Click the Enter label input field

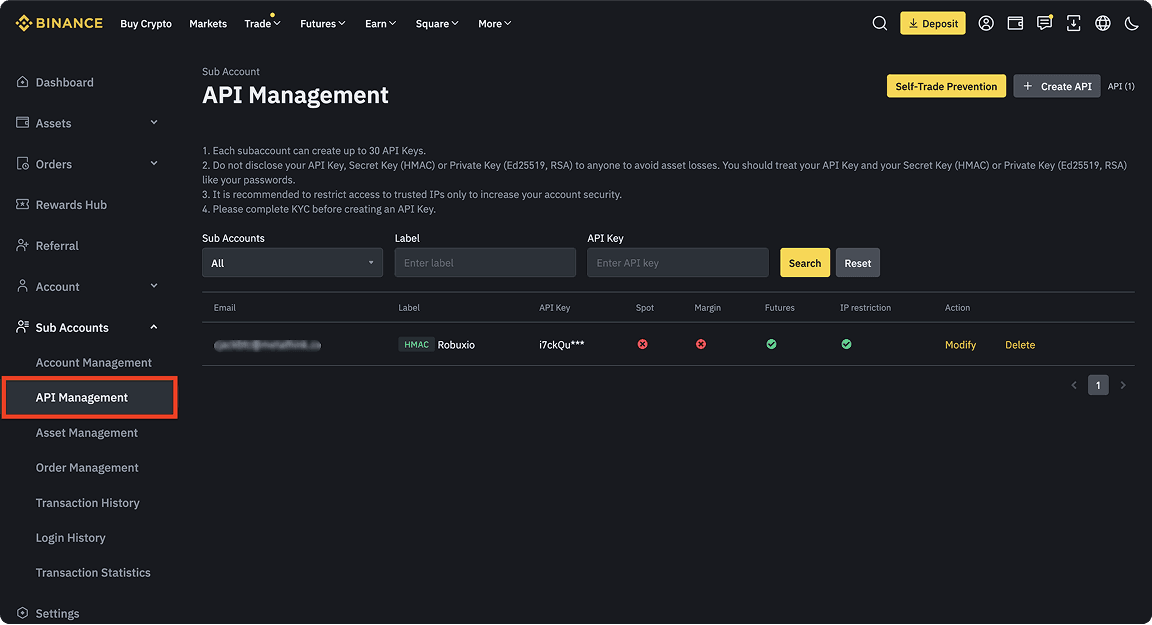[484, 262]
